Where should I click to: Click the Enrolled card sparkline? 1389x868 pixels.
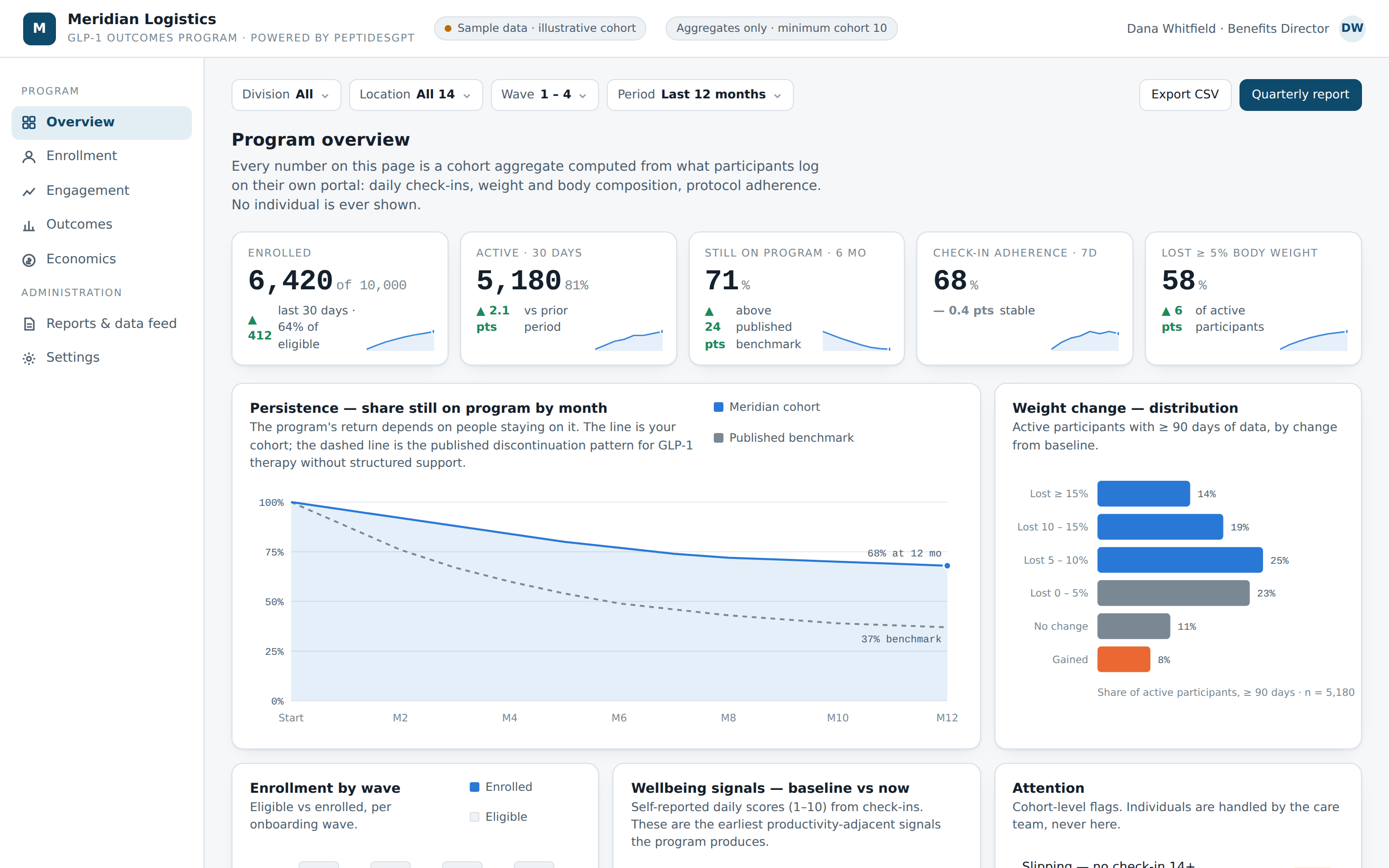[x=400, y=340]
